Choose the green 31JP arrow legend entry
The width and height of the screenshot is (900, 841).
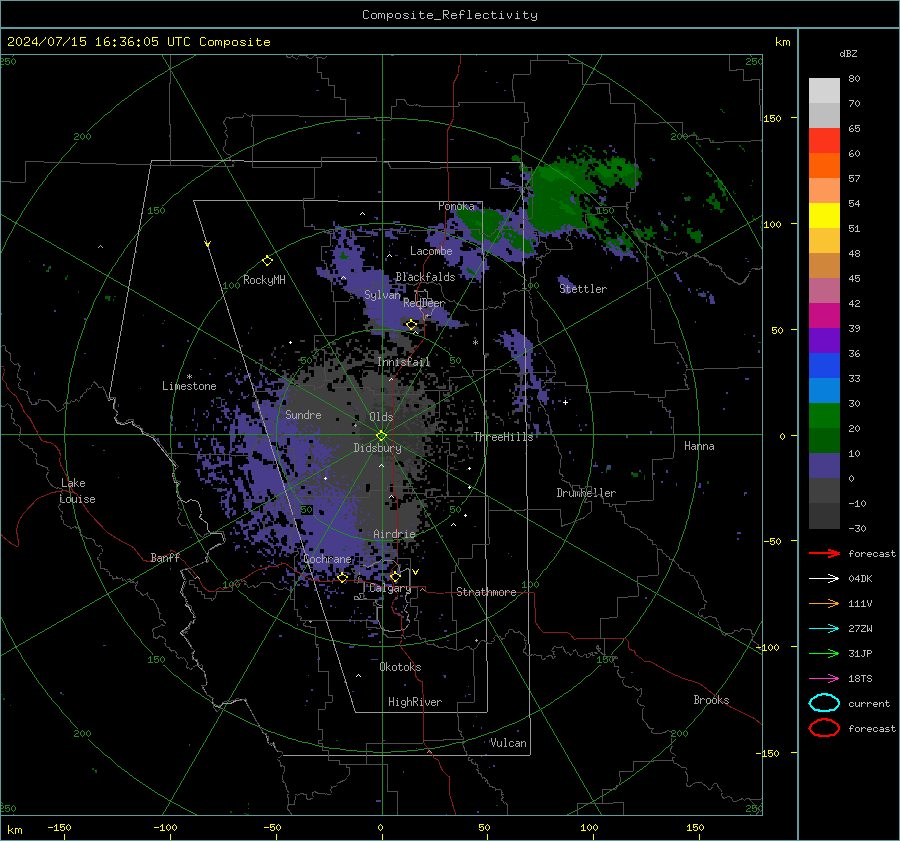(x=824, y=653)
